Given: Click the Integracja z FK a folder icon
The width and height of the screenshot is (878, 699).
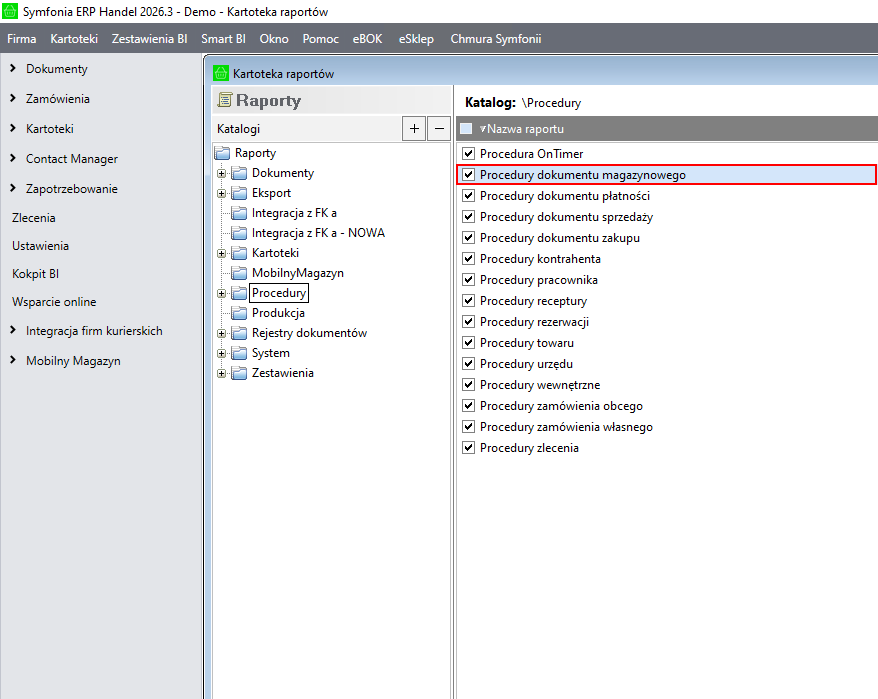Looking at the screenshot, I should (x=240, y=213).
